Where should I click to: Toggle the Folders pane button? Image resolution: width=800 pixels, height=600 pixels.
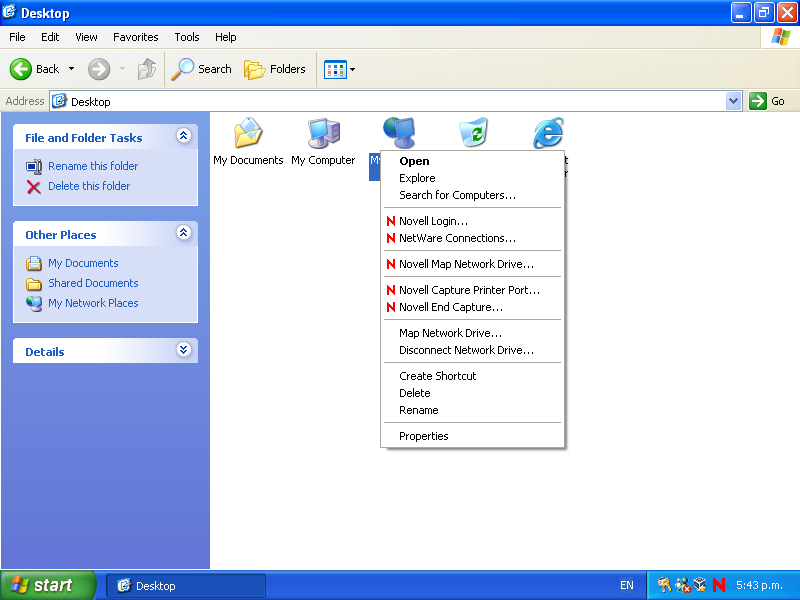point(275,69)
